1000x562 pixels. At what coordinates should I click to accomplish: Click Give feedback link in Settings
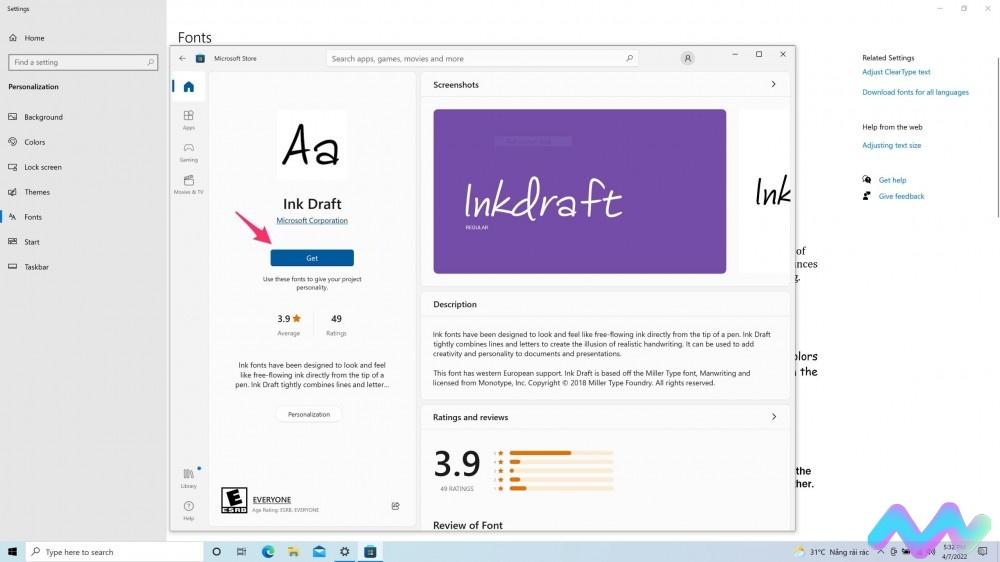[901, 196]
